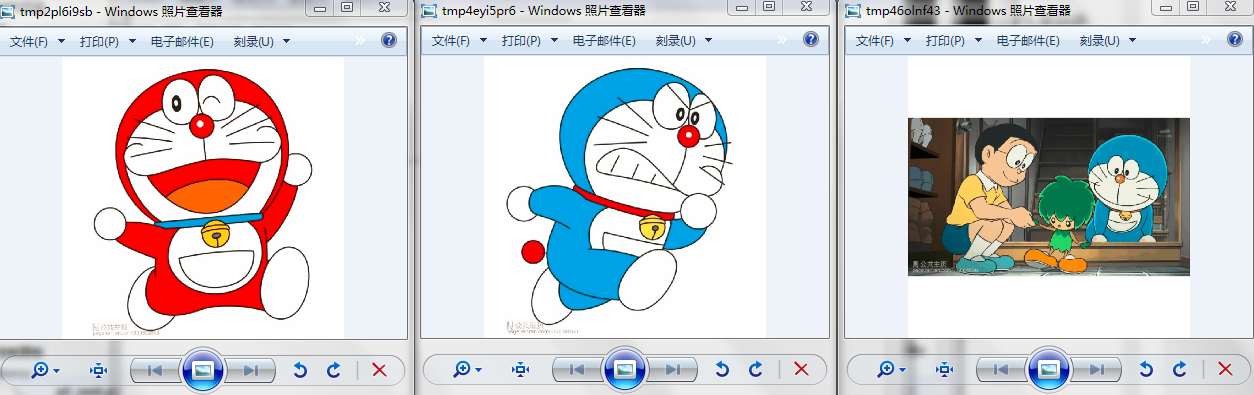The image size is (1254, 395).
Task: Rotate clockwise in tmp4eyi5pr6 window
Action: click(756, 370)
